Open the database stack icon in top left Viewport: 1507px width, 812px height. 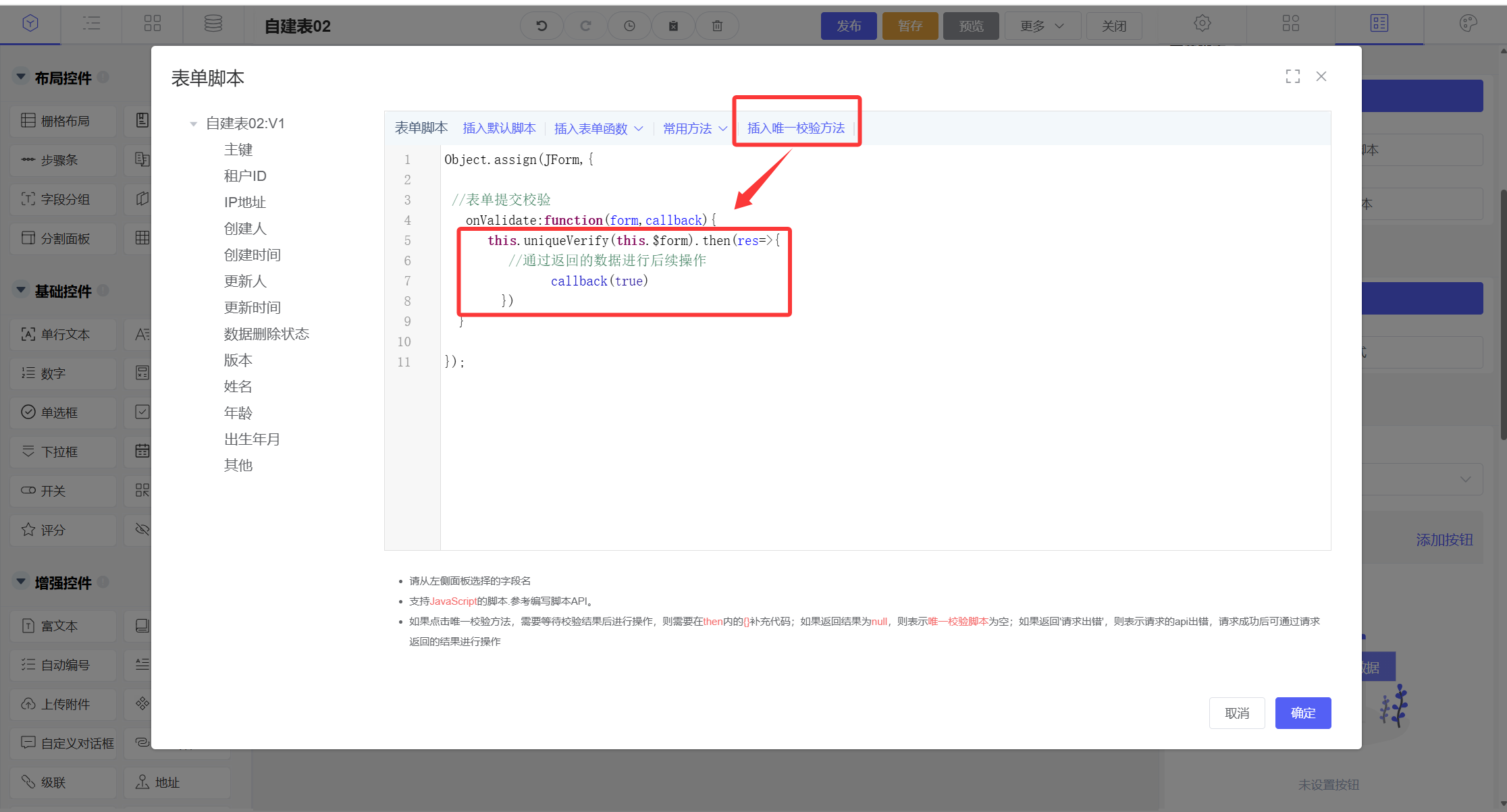[213, 24]
